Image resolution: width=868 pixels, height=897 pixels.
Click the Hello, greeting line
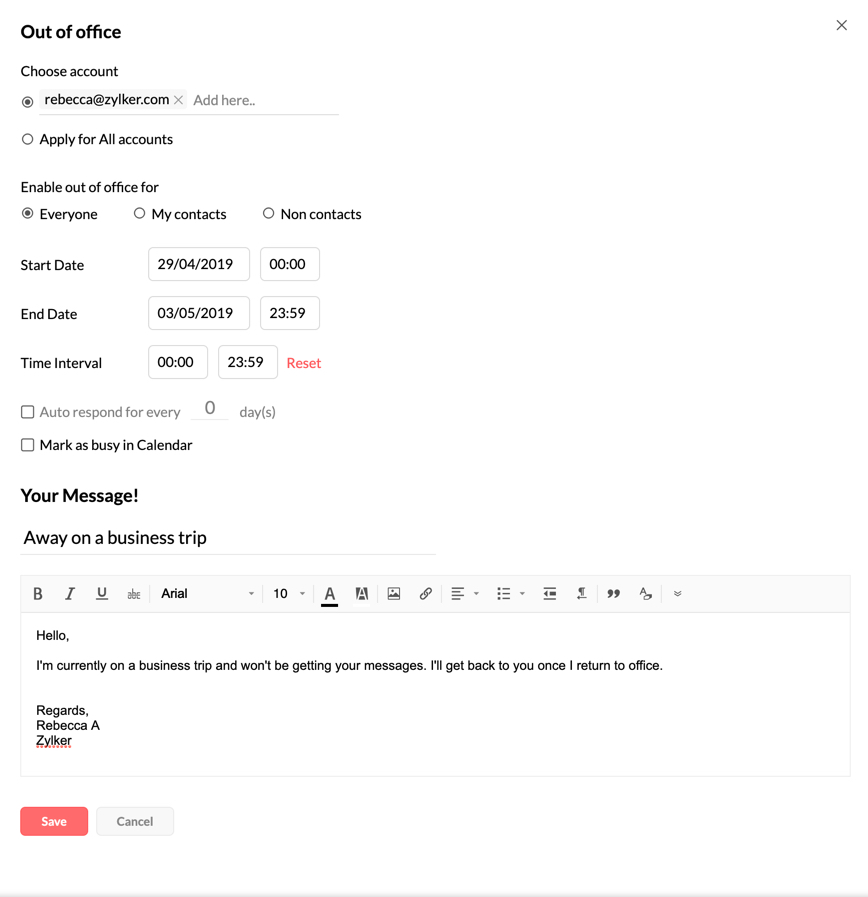(53, 636)
